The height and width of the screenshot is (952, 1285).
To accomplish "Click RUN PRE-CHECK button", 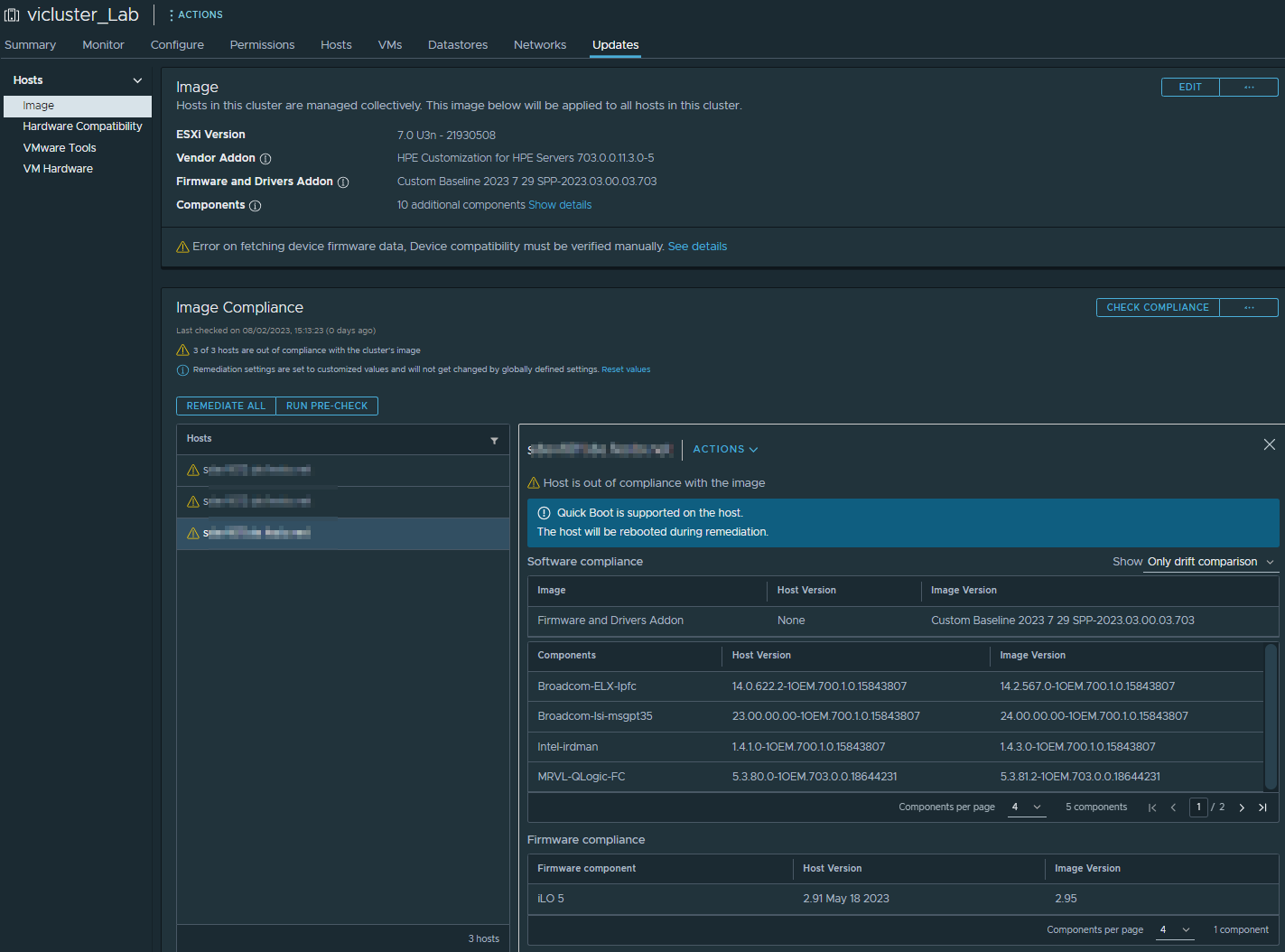I will tap(327, 406).
